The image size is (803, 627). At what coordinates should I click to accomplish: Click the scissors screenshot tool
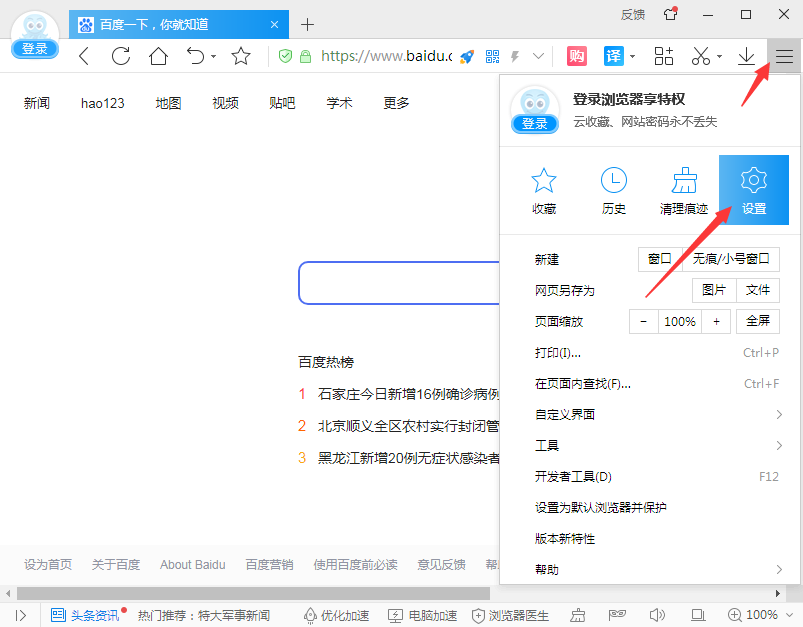pyautogui.click(x=701, y=56)
